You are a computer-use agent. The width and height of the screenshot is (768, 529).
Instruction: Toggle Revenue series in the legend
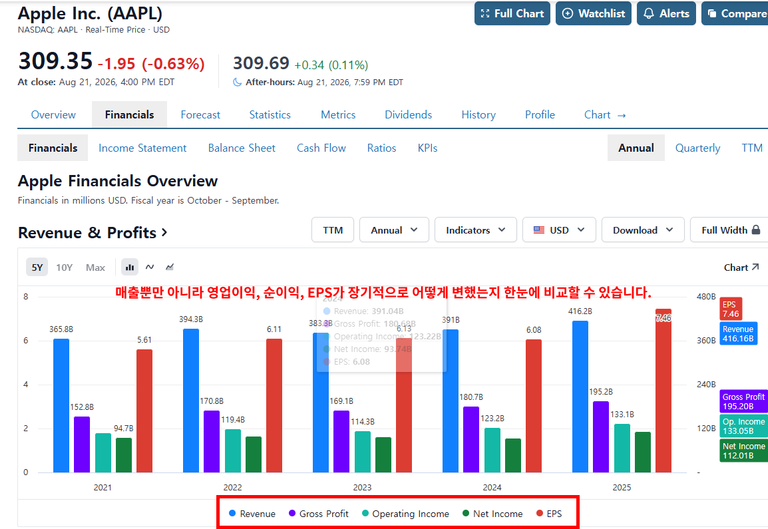click(x=252, y=513)
